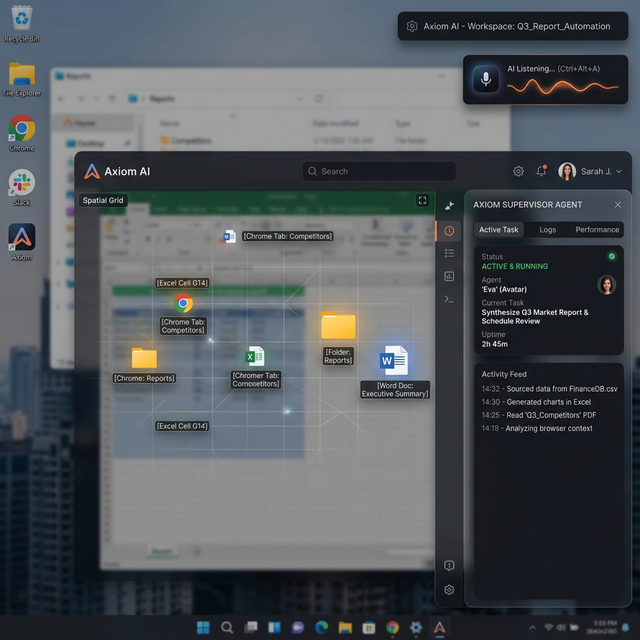Click the lower '[Excel Cell G14]' label
640x640 pixels.
tap(182, 426)
